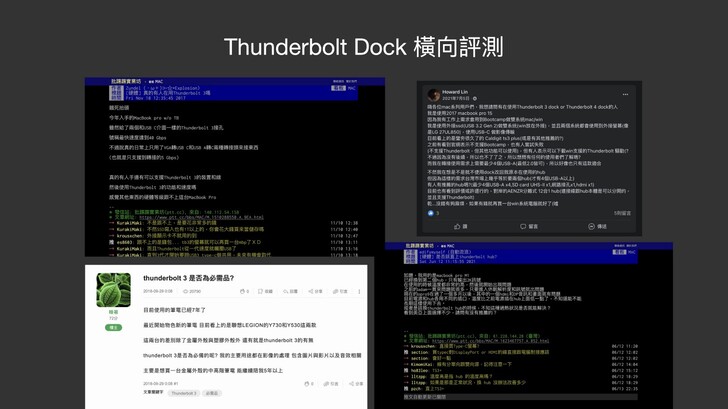Click the globe privacy icon beside the post date
Screen dimensions: 728x409
pyautogui.click(x=474, y=98)
